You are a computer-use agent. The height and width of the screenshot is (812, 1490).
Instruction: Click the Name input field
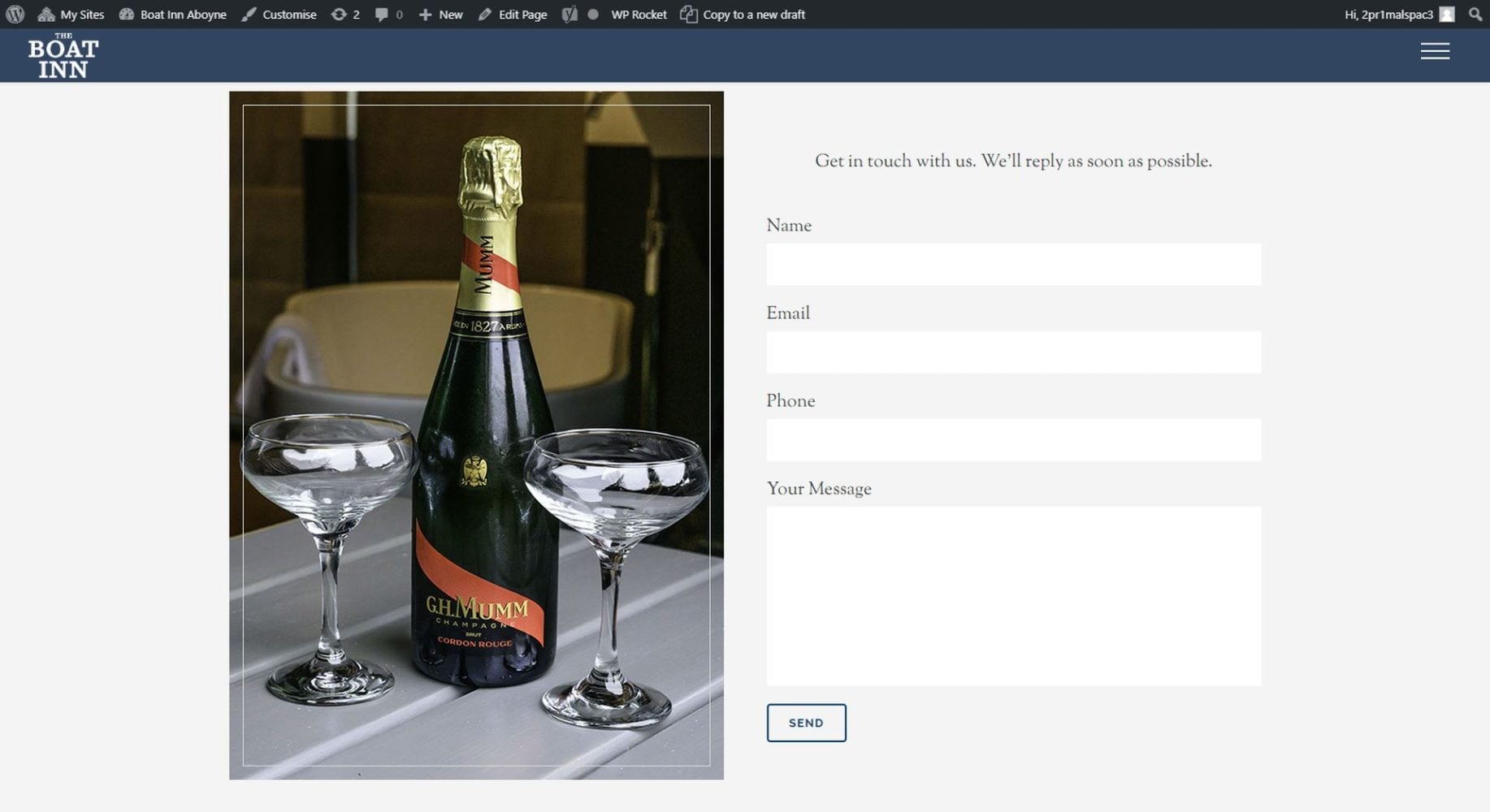[1013, 264]
